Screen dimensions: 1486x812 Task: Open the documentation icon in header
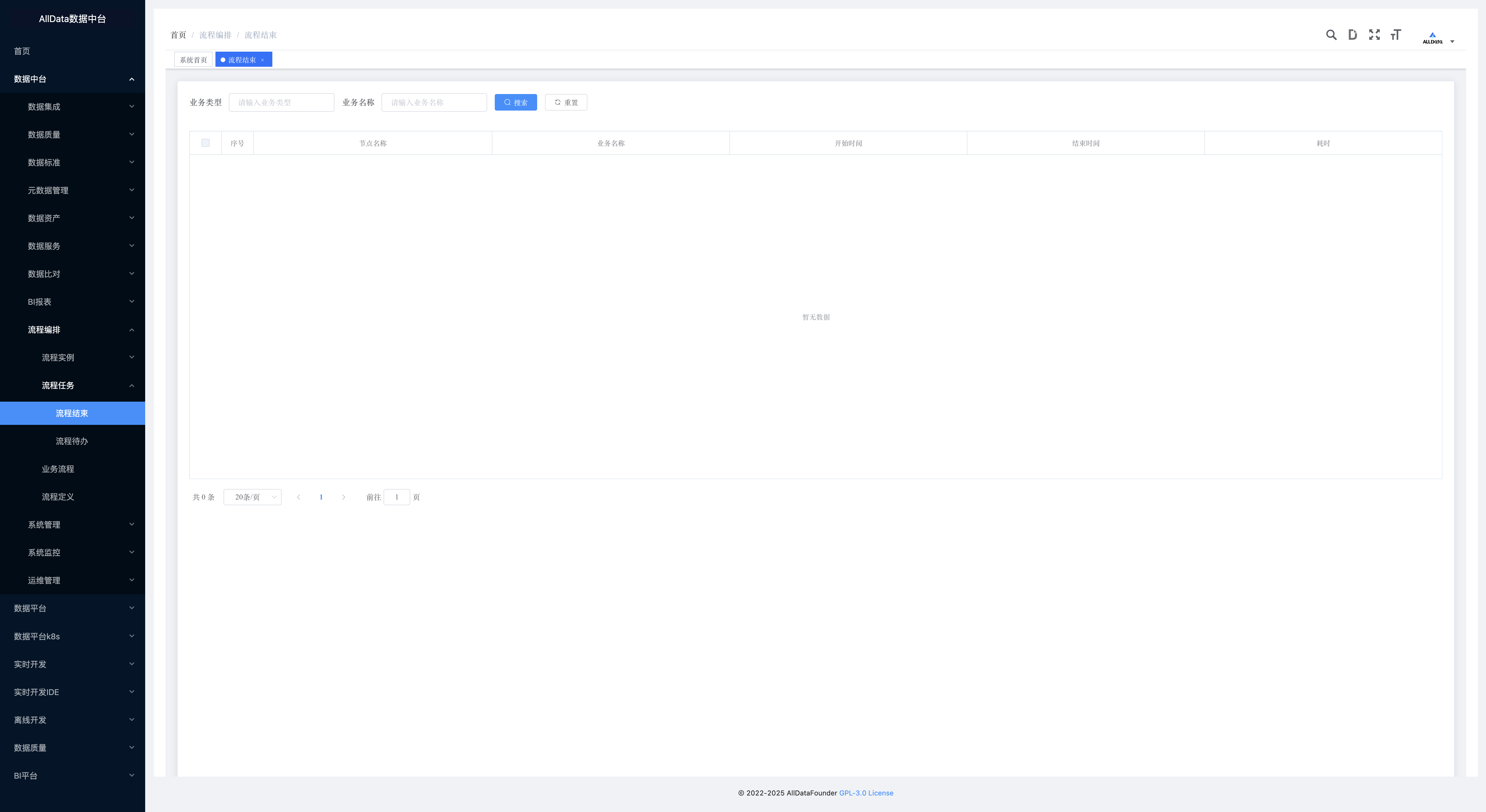1352,35
